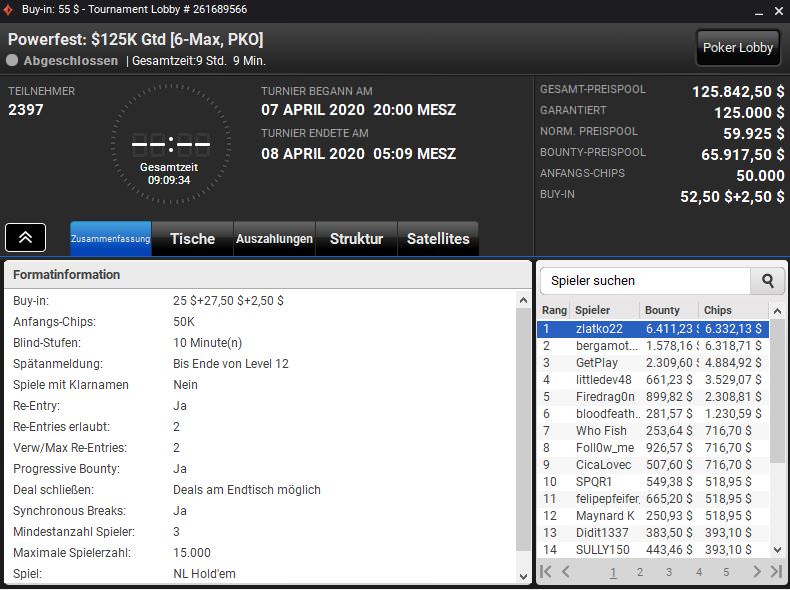Click the partypoker diamond icon in title bar

pos(9,9)
